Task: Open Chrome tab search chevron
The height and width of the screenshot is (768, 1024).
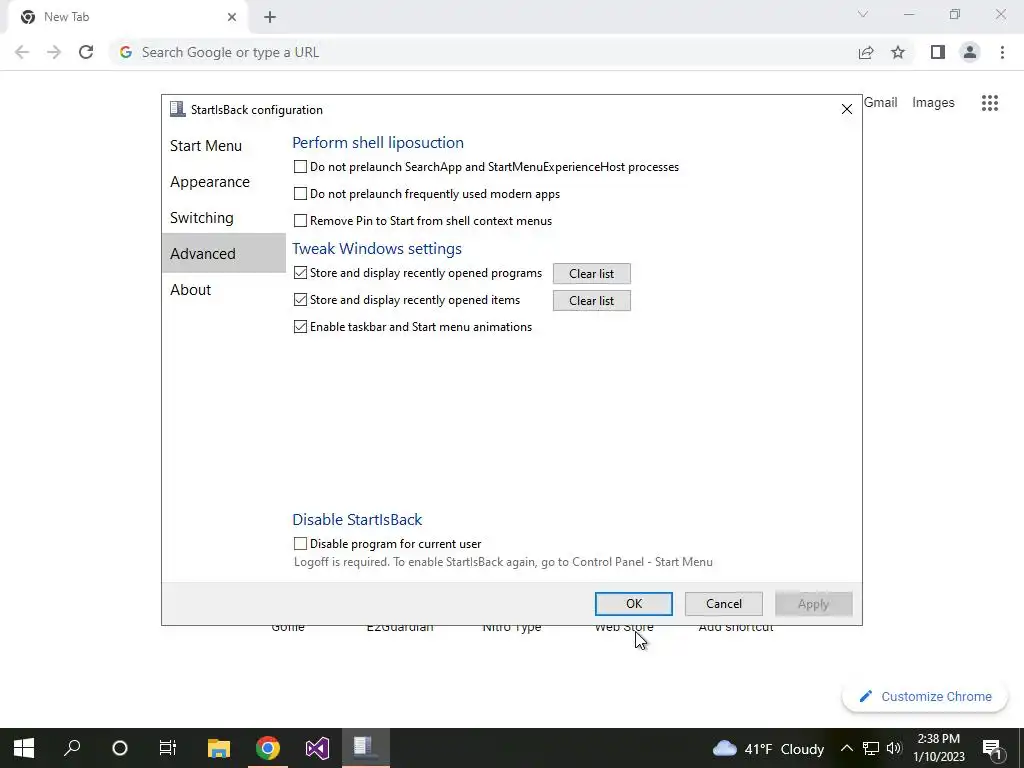Action: [863, 14]
